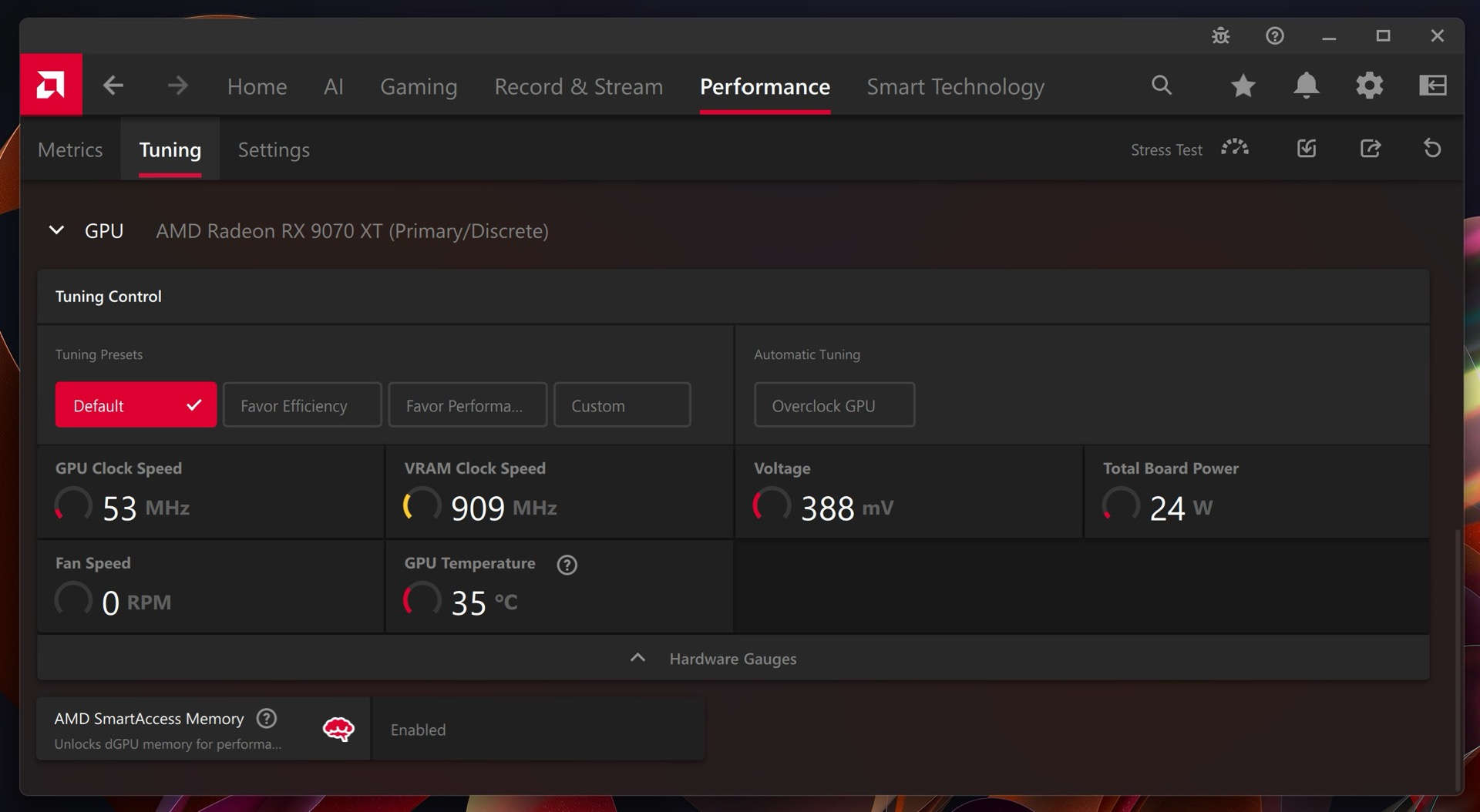The width and height of the screenshot is (1480, 812).
Task: Click the Overclock GPU button
Action: click(834, 404)
